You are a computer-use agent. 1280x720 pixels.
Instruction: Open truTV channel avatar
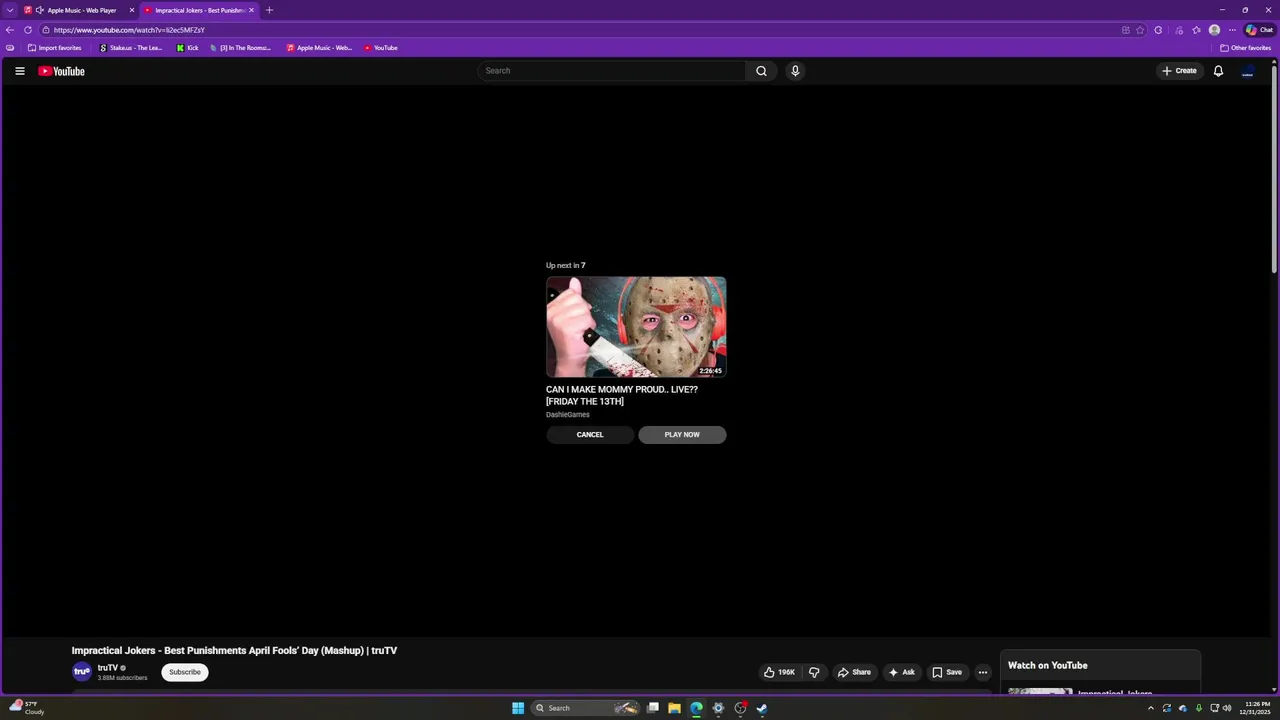tap(82, 672)
